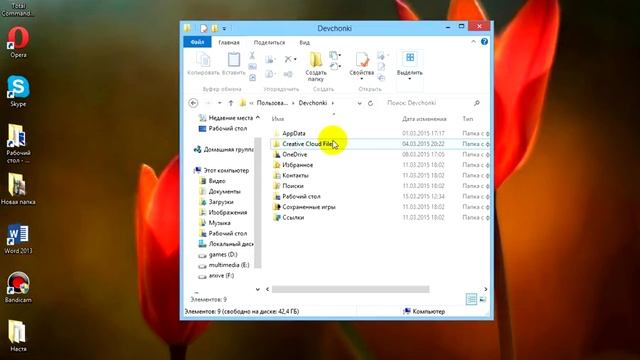
Task: Click the properties icon in title bar toolbar
Action: (203, 28)
